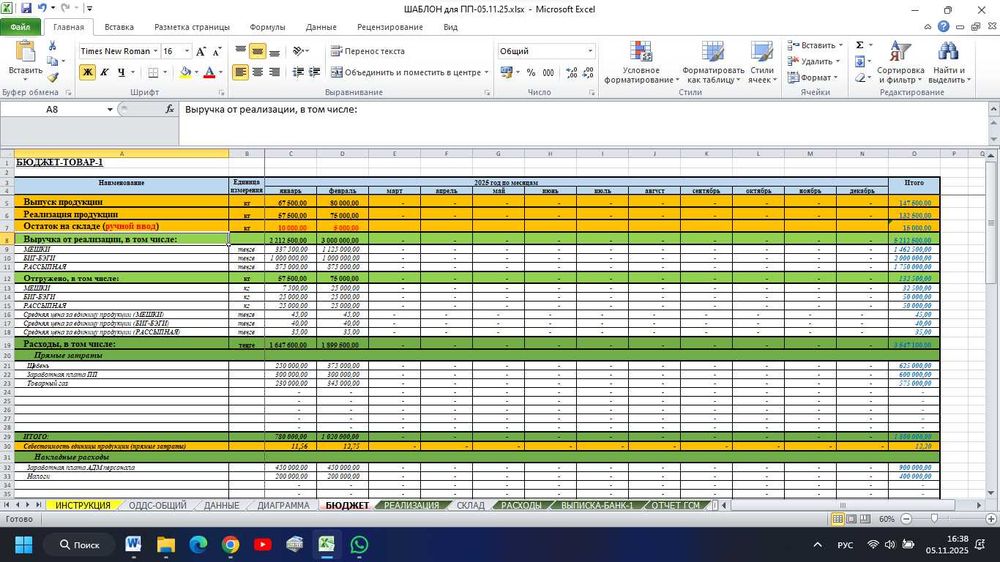
Task: Decrease decimal places
Action: [x=588, y=73]
